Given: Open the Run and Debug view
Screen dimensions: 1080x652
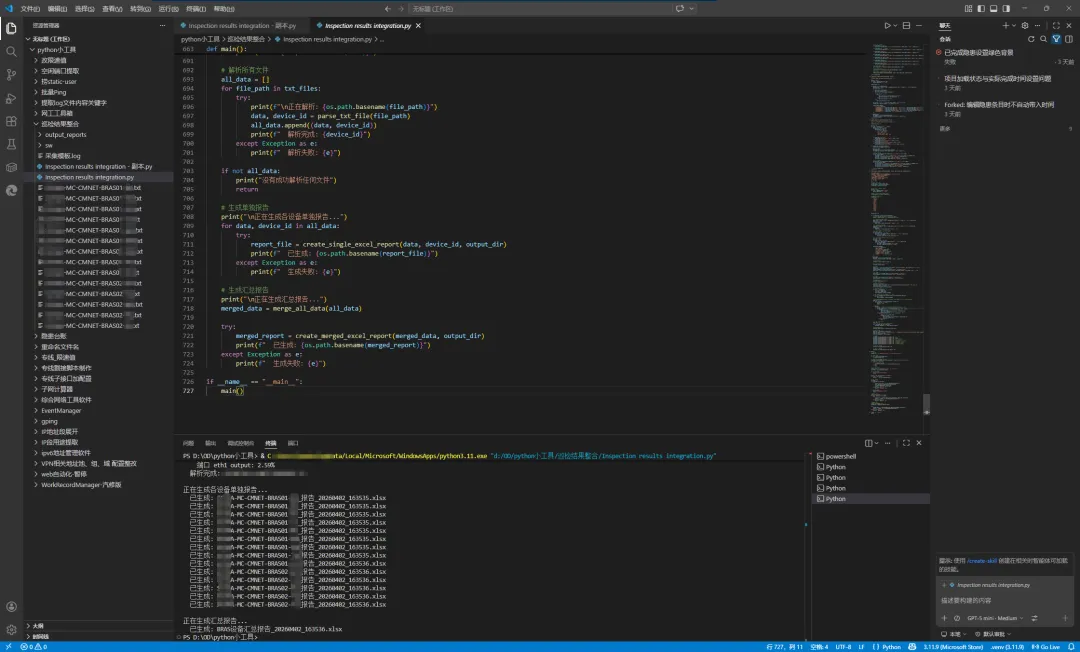Looking at the screenshot, I should pos(11,98).
